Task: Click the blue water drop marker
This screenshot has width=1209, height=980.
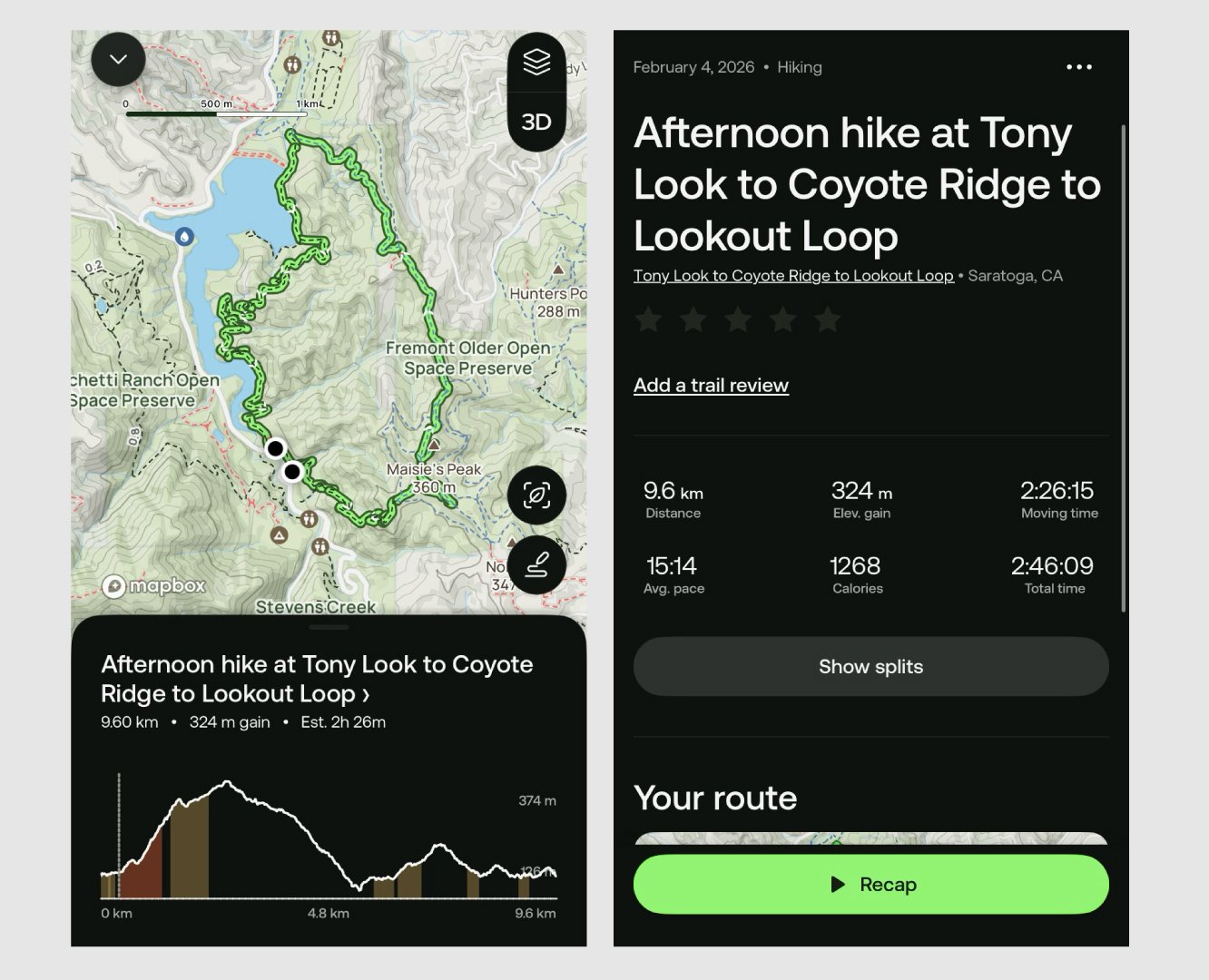Action: [x=184, y=237]
